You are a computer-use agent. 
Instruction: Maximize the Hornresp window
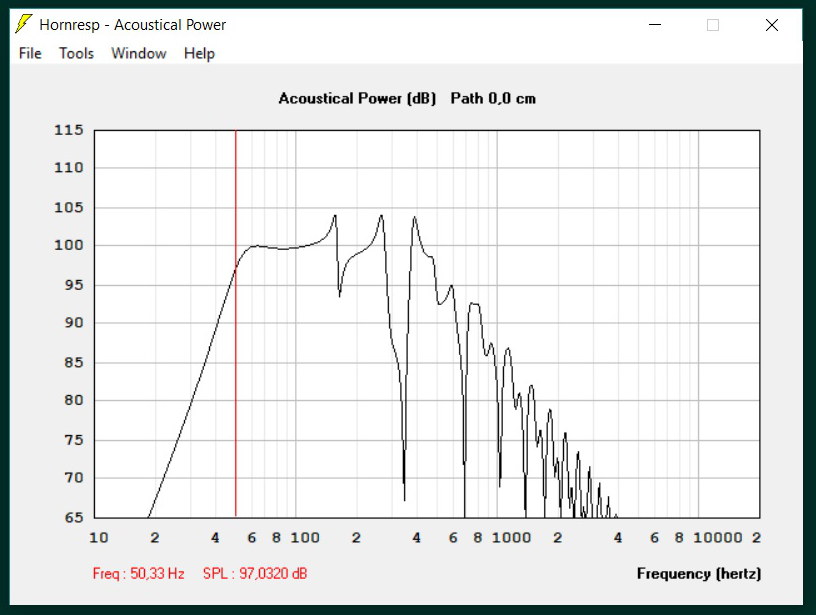[x=712, y=24]
